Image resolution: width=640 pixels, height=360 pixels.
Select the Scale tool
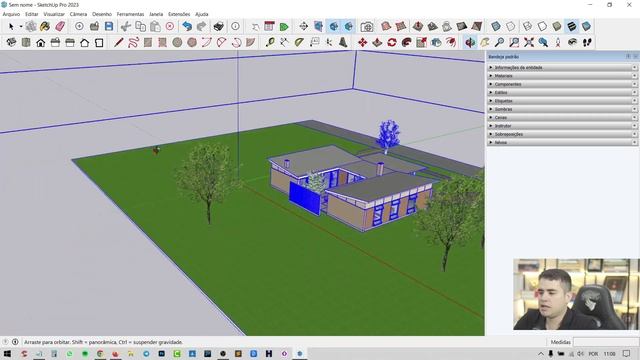[421, 42]
